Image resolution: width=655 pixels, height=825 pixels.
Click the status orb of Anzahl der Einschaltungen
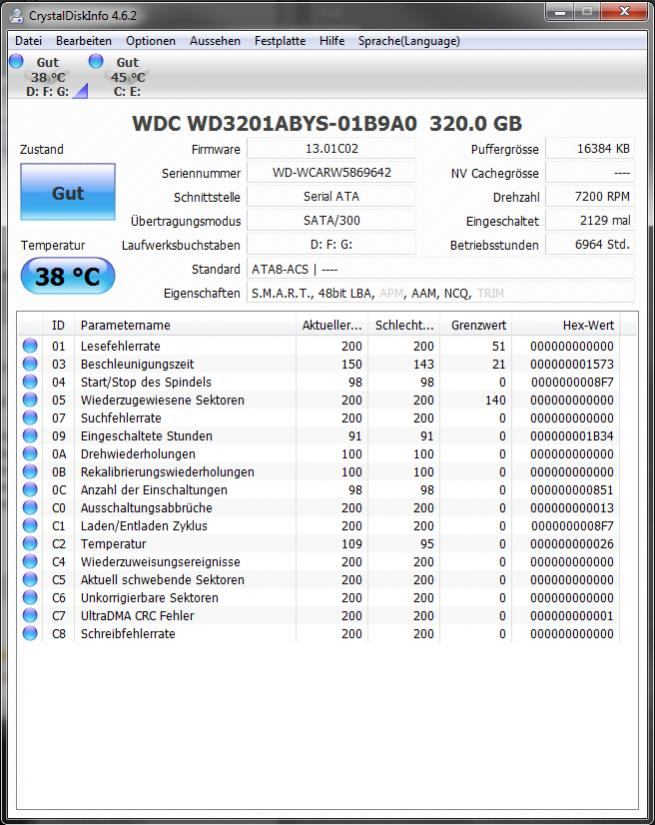pyautogui.click(x=30, y=489)
